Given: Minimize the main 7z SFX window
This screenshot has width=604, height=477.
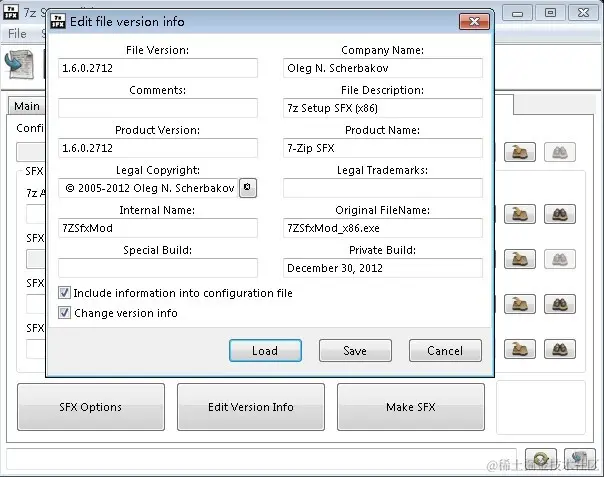Looking at the screenshot, I should point(517,13).
